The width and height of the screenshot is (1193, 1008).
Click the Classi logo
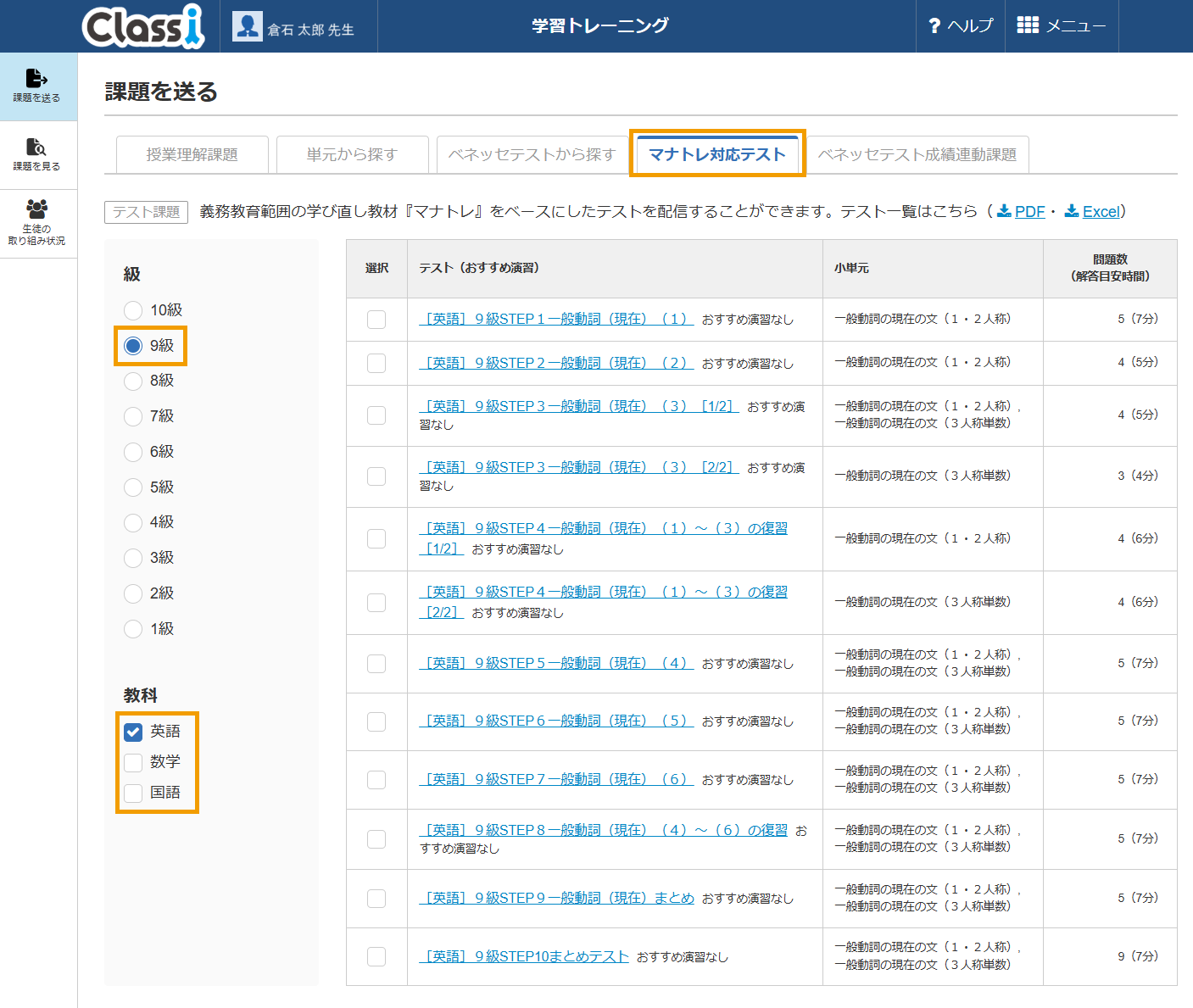143,25
